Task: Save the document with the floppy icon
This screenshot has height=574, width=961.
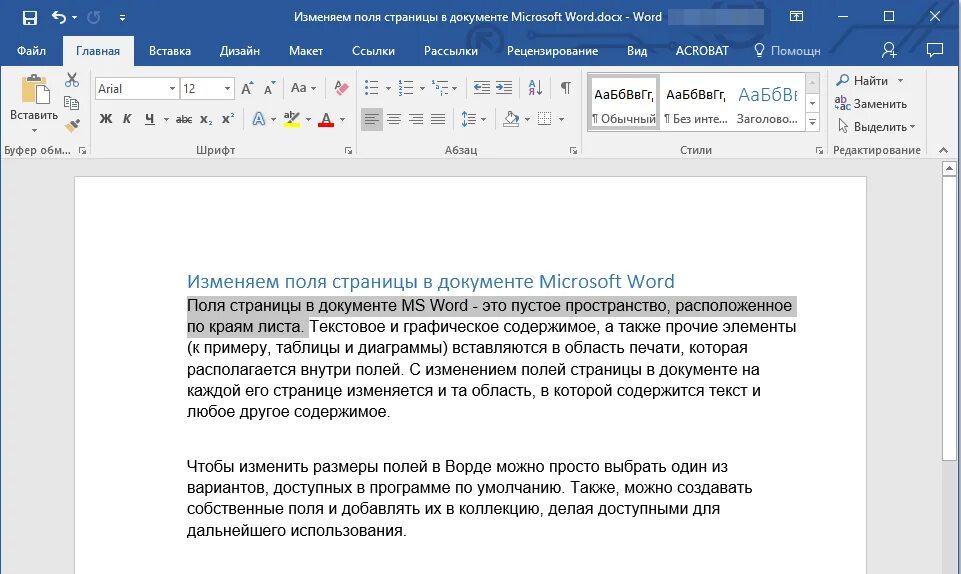Action: click(x=29, y=17)
